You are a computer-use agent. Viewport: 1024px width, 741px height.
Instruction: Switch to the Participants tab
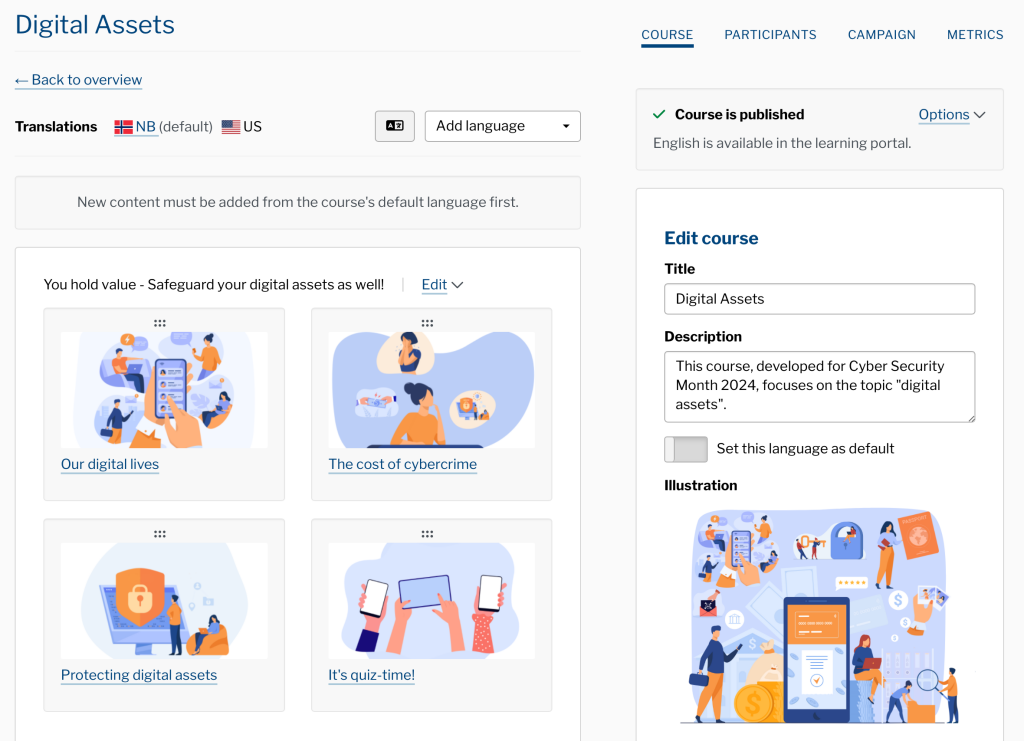coord(770,34)
